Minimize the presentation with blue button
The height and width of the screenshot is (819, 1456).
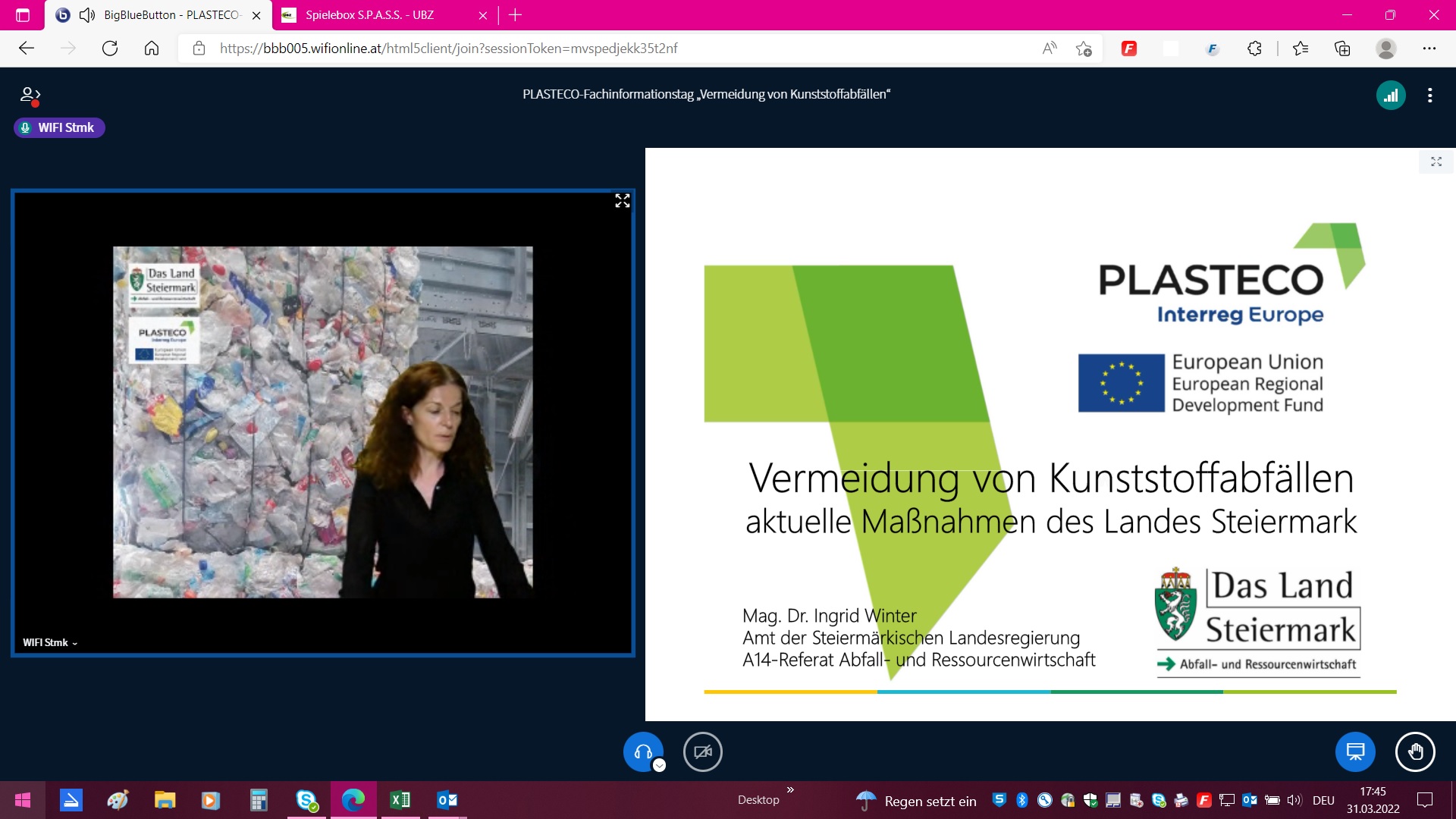(1355, 752)
